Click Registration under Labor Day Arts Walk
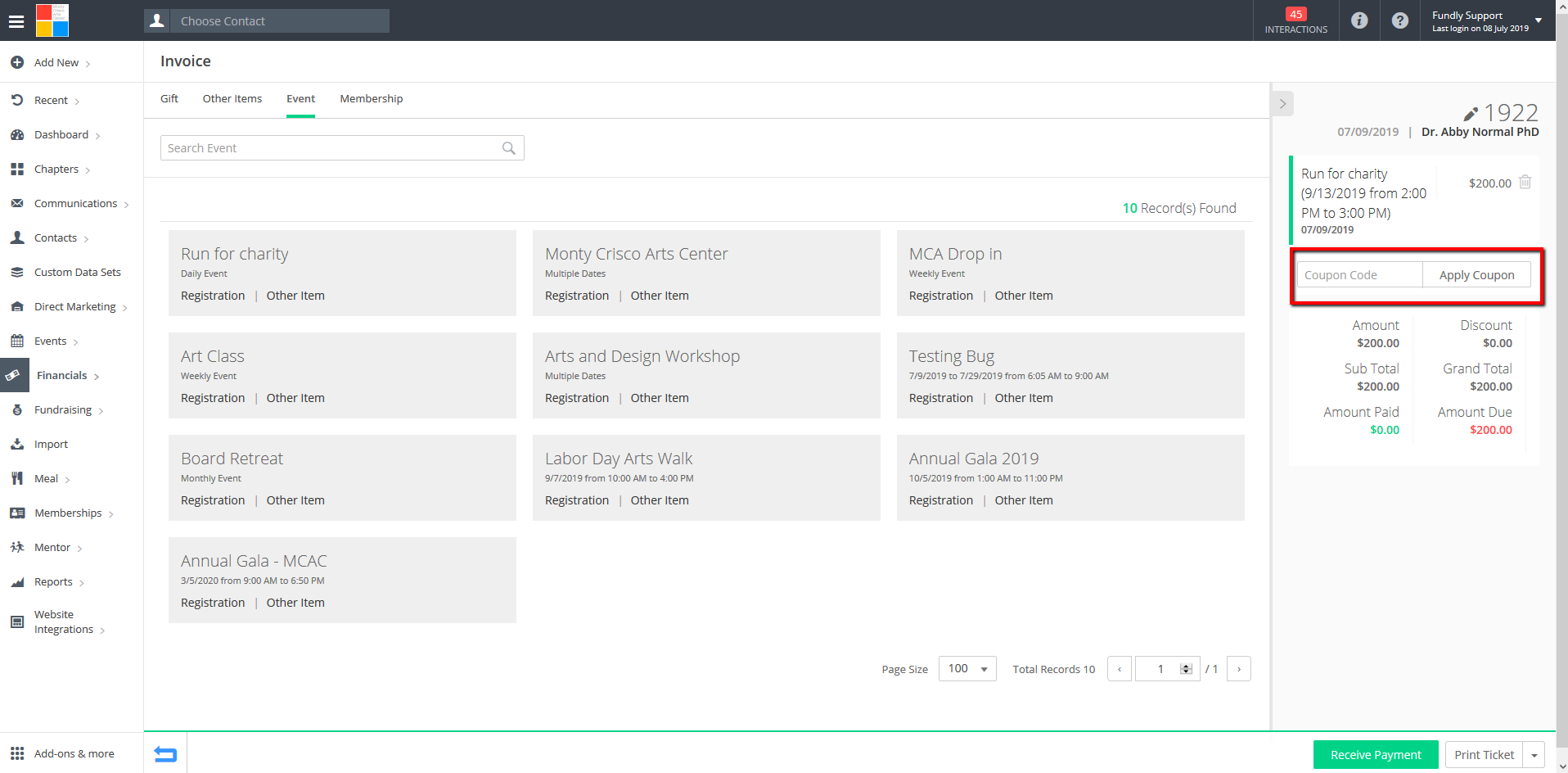1568x773 pixels. pos(577,500)
